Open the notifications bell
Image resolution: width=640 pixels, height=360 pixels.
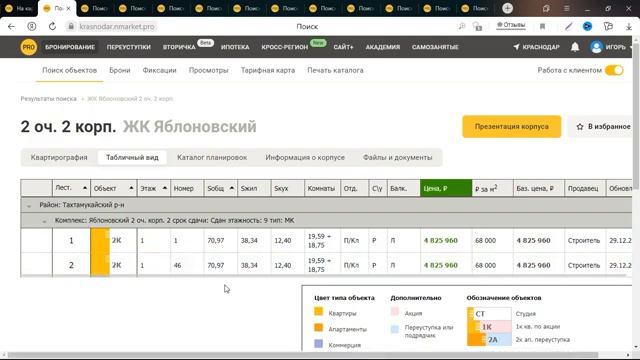click(x=575, y=47)
